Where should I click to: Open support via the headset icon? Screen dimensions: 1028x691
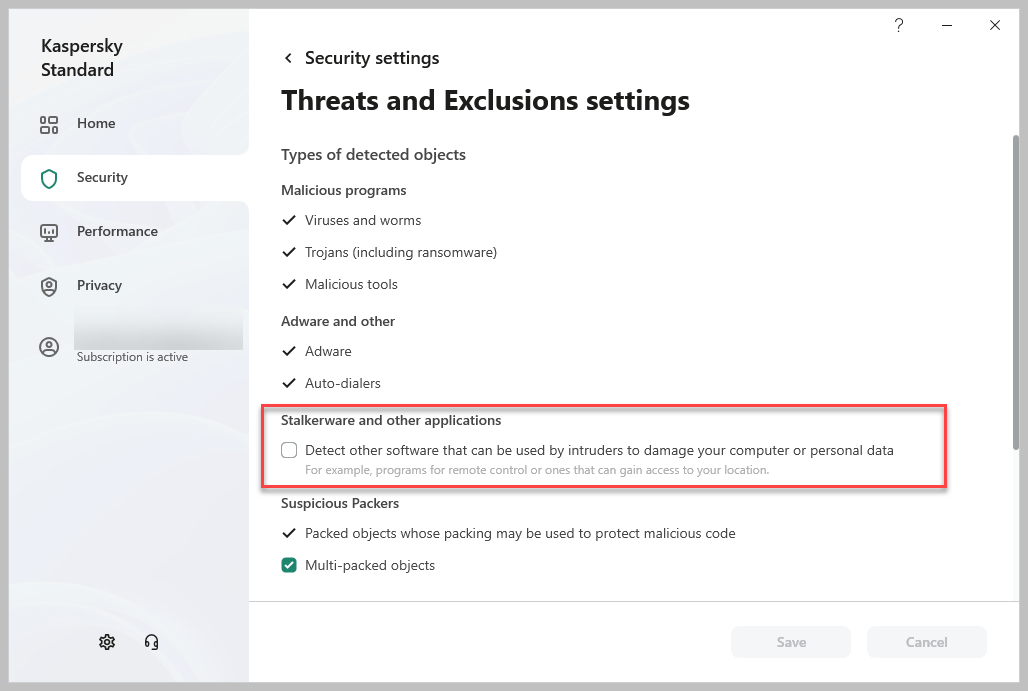click(x=152, y=642)
